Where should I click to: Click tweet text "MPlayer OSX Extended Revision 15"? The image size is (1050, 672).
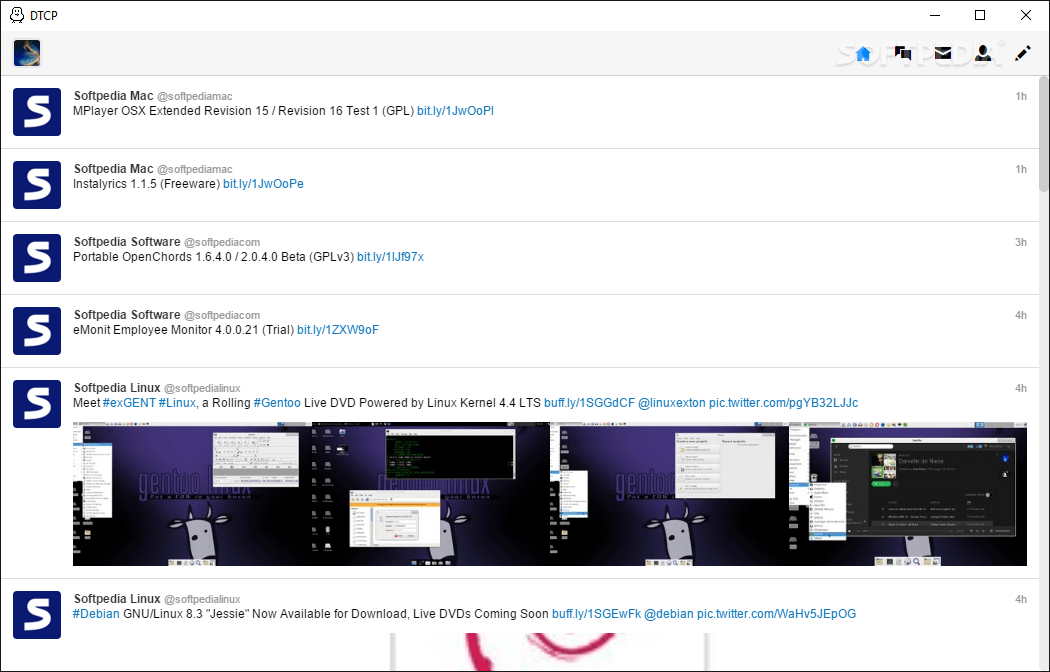[x=171, y=111]
